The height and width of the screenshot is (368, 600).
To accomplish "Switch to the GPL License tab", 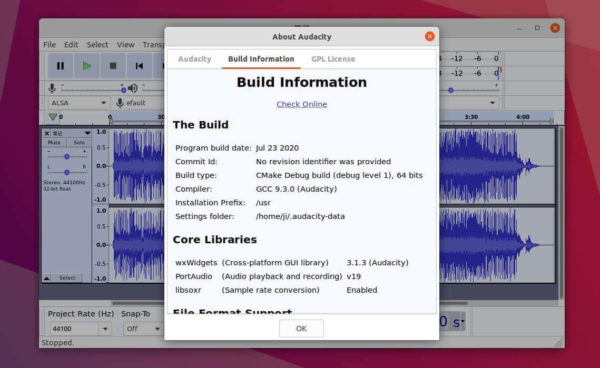I will point(333,59).
